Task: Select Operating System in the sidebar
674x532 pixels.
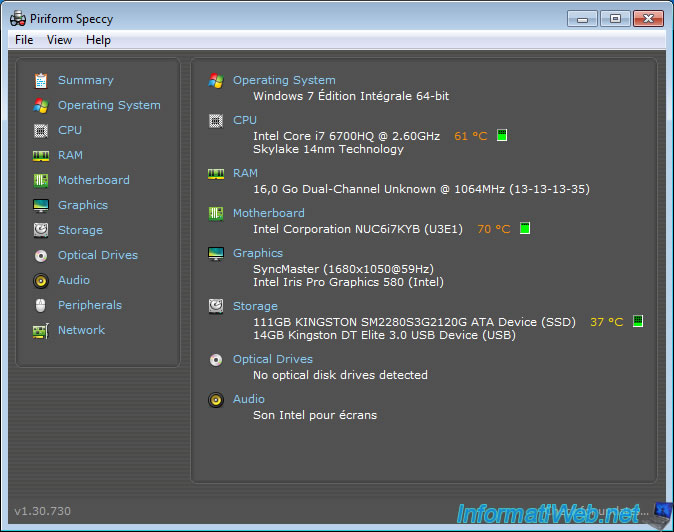Action: (x=109, y=105)
